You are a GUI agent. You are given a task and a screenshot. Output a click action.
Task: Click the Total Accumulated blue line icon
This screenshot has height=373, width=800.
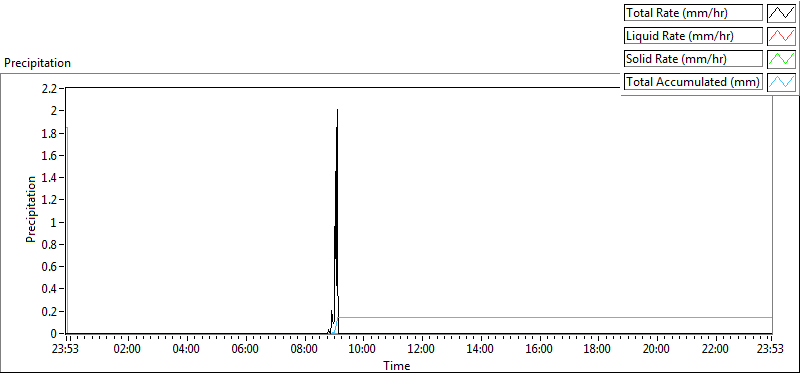point(781,82)
